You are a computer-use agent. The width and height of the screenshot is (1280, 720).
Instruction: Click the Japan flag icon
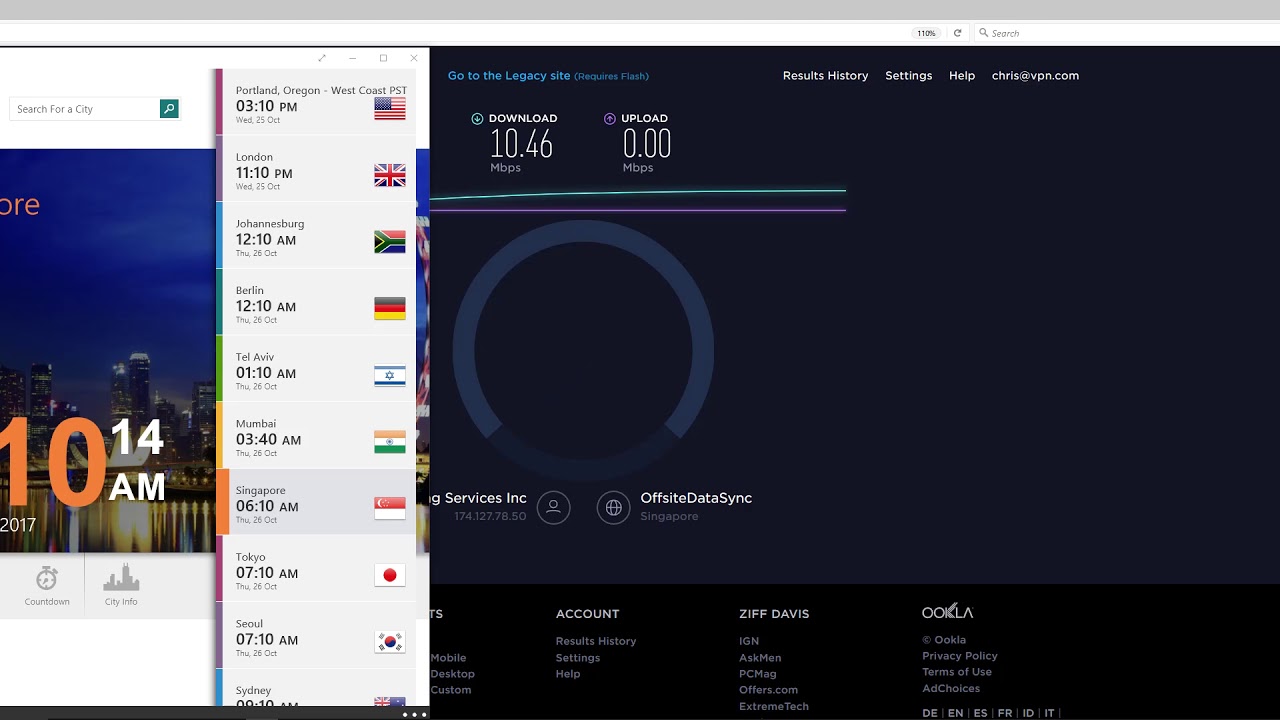point(390,575)
